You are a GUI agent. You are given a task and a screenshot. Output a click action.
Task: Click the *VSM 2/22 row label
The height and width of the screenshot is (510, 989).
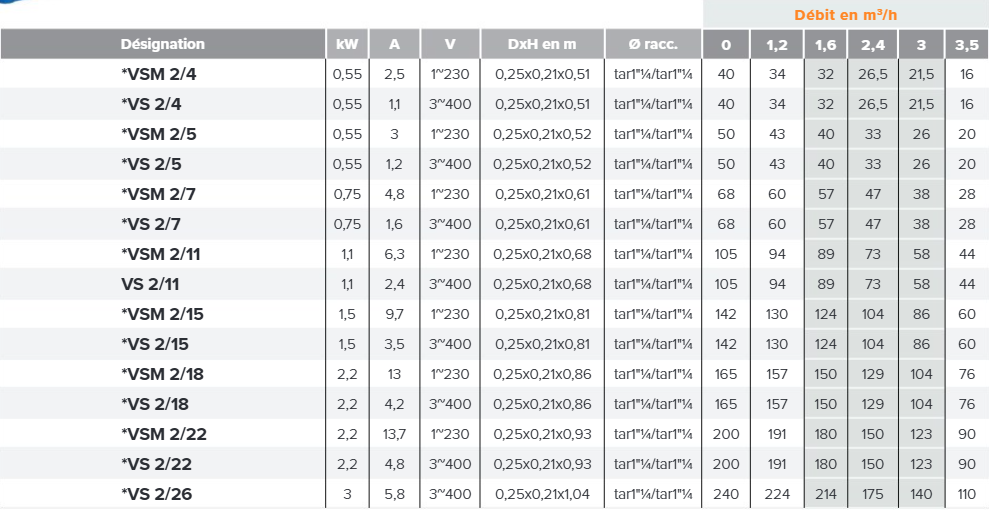pyautogui.click(x=163, y=434)
